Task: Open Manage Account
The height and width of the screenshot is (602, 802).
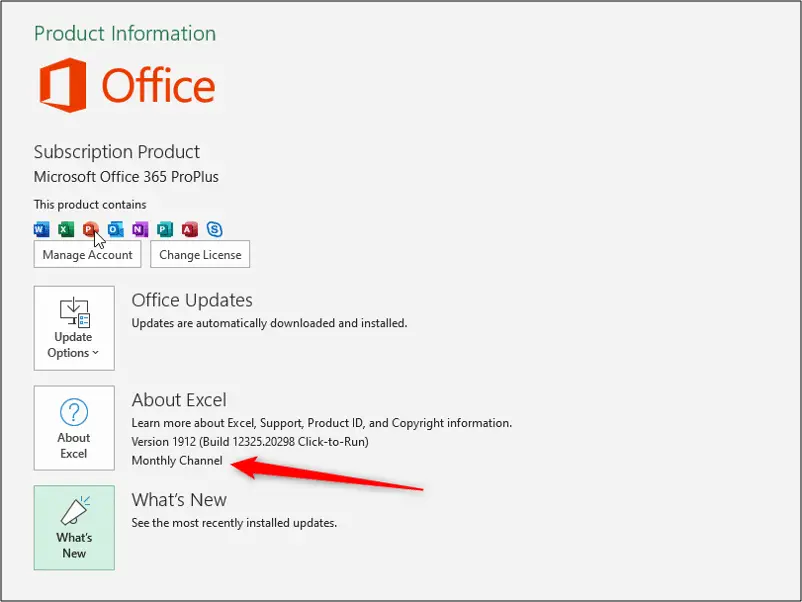Action: click(87, 254)
